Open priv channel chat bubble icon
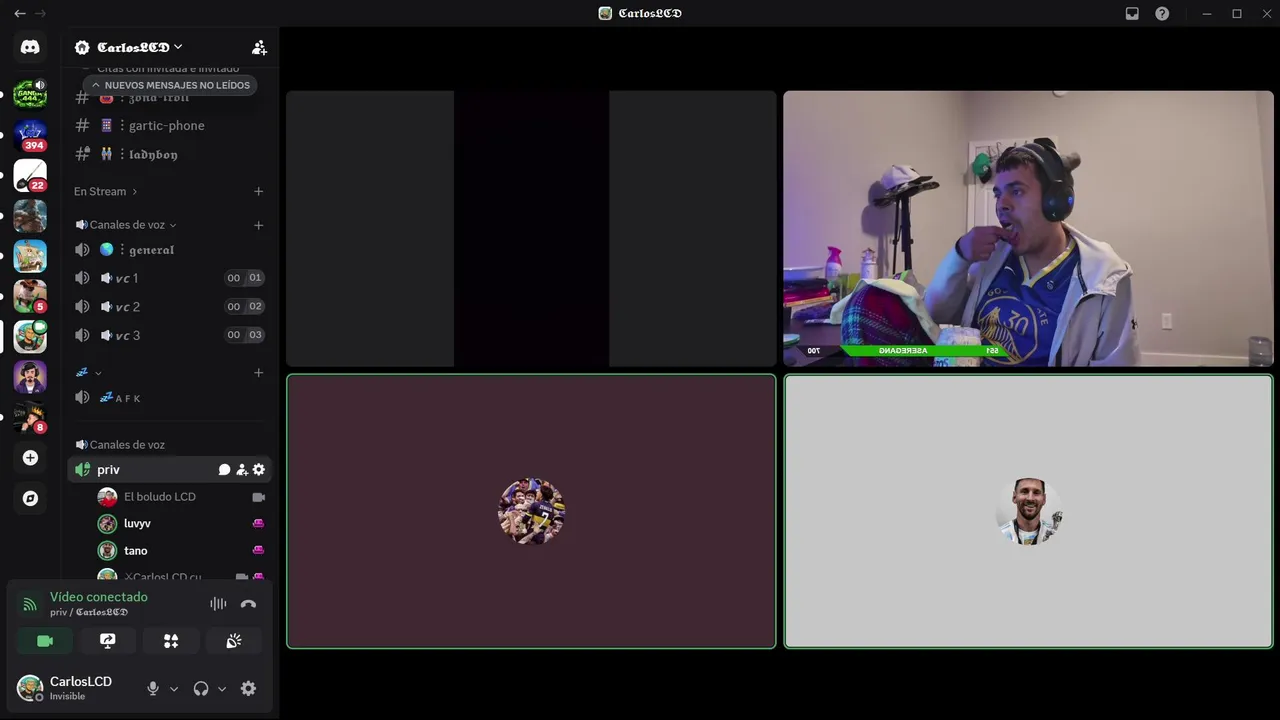 (224, 469)
